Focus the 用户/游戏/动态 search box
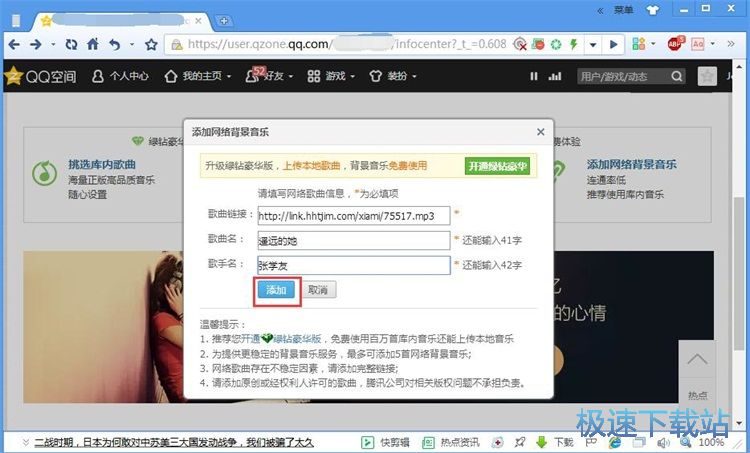Viewport: 750px width, 453px height. pos(623,76)
